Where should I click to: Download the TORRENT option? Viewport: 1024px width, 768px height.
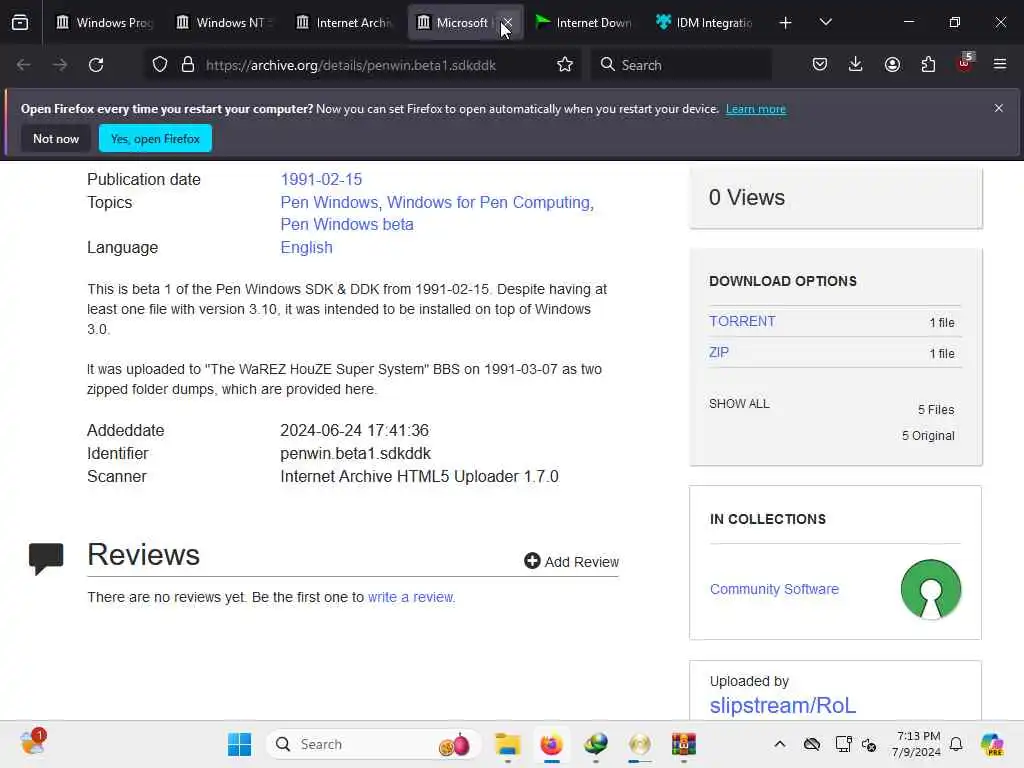pyautogui.click(x=743, y=321)
